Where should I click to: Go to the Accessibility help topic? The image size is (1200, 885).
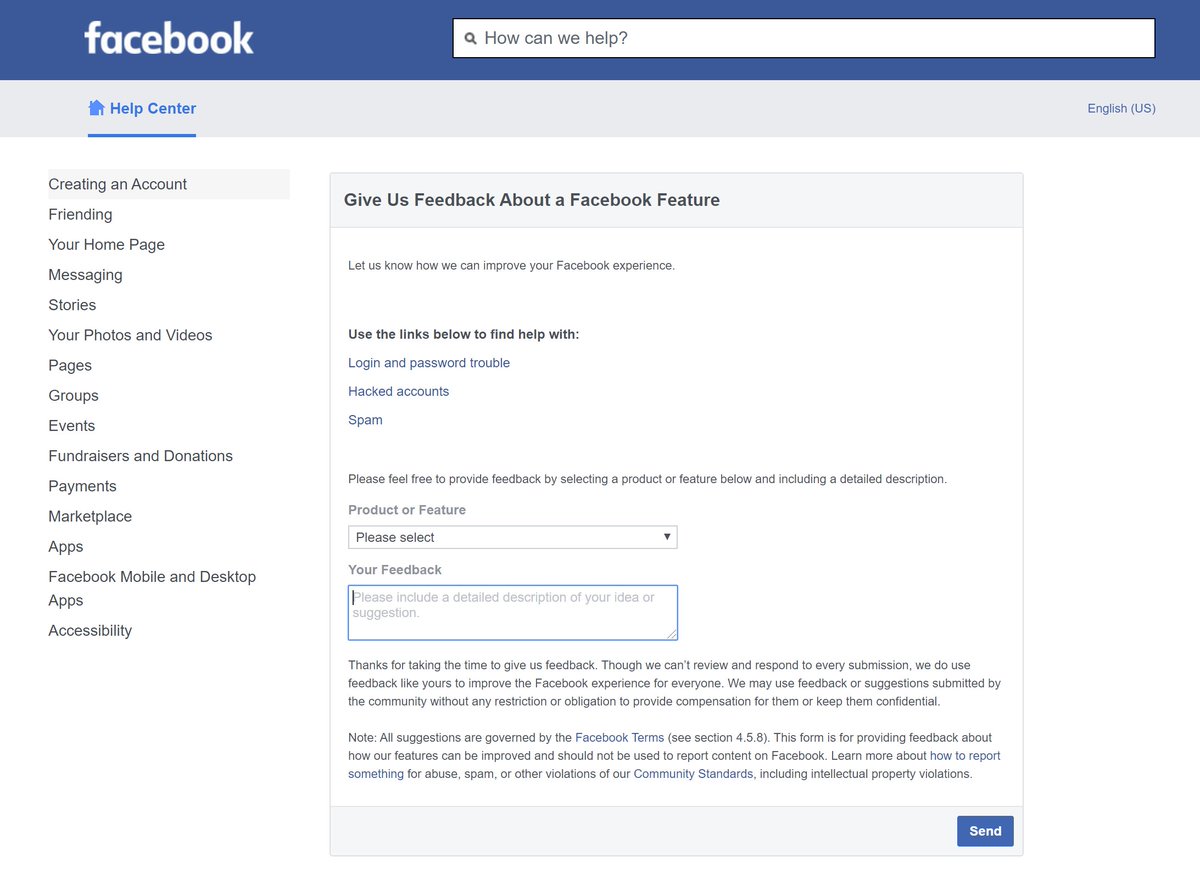pos(90,630)
